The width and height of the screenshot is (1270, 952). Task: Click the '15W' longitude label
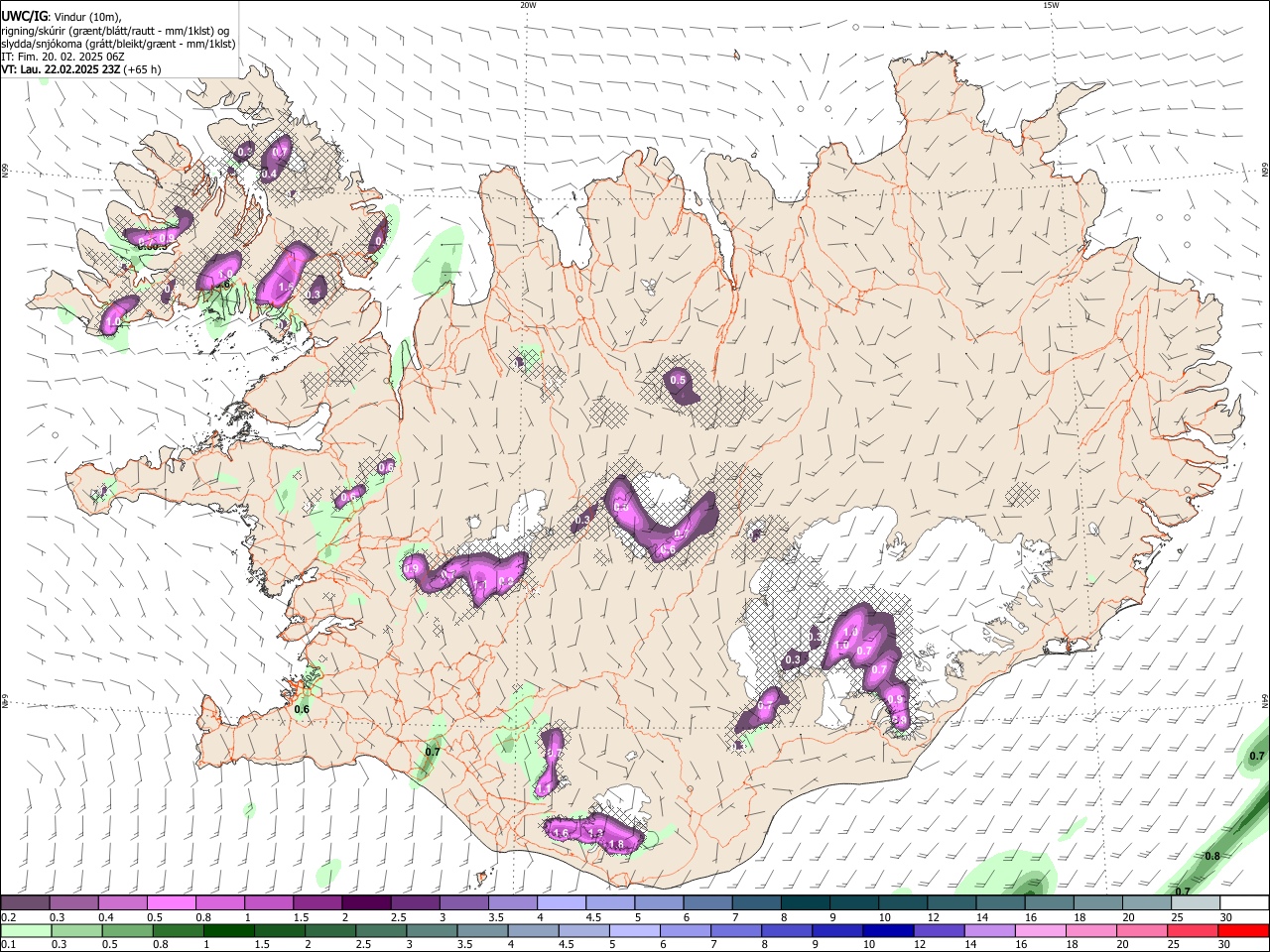pyautogui.click(x=1051, y=5)
